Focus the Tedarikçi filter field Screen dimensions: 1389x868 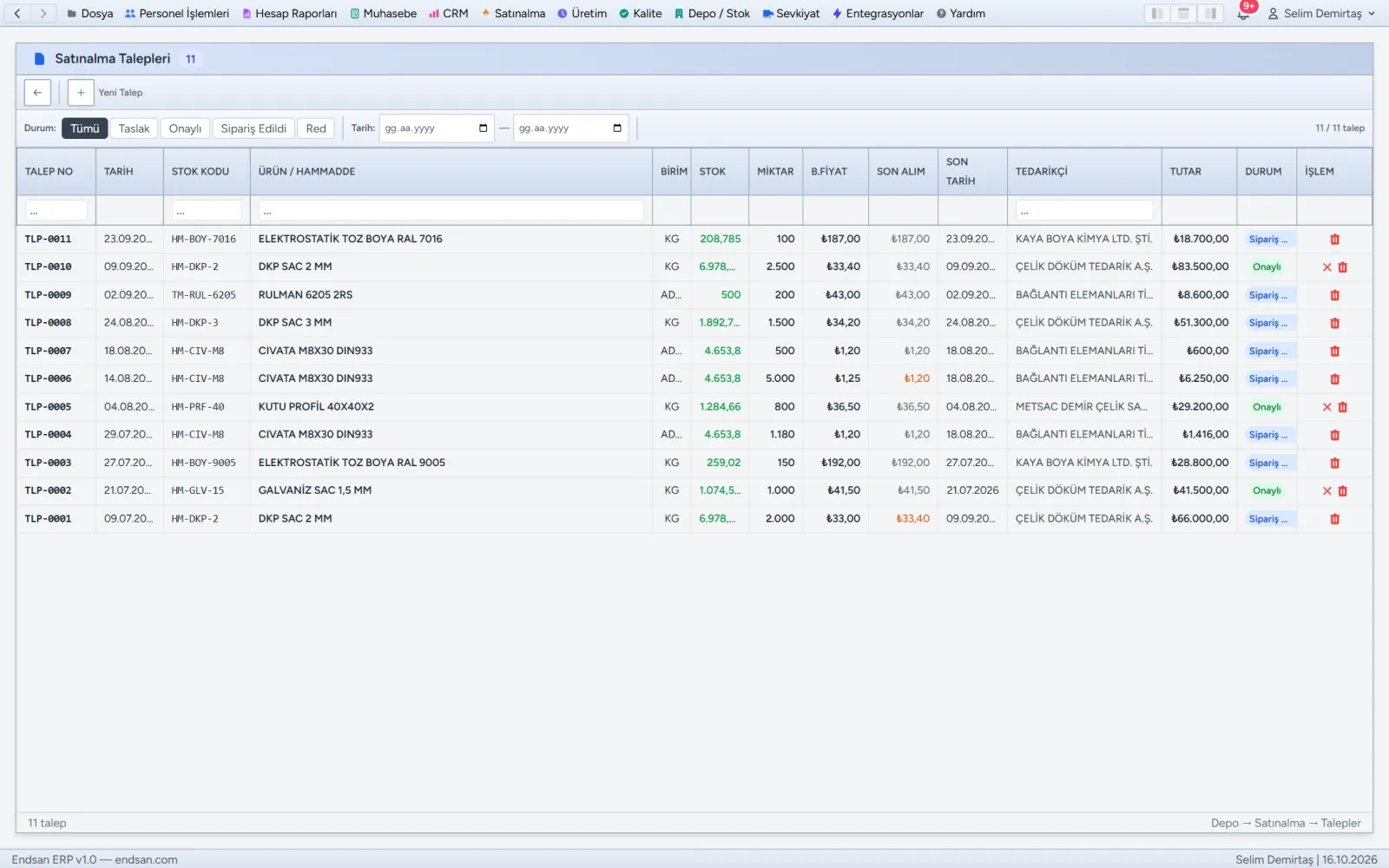point(1084,211)
